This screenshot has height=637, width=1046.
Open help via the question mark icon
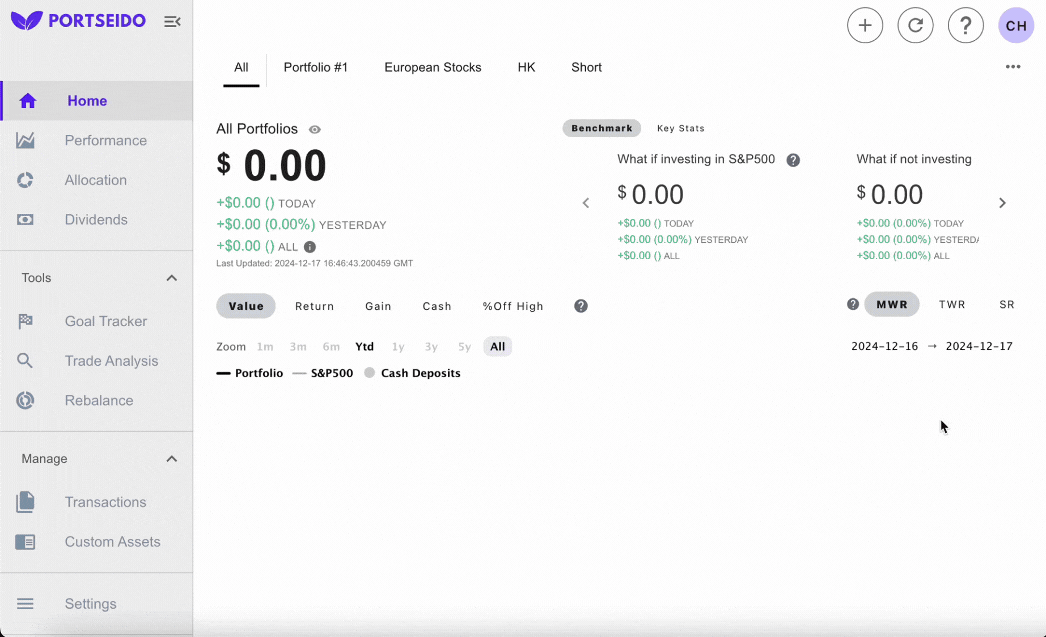click(965, 25)
